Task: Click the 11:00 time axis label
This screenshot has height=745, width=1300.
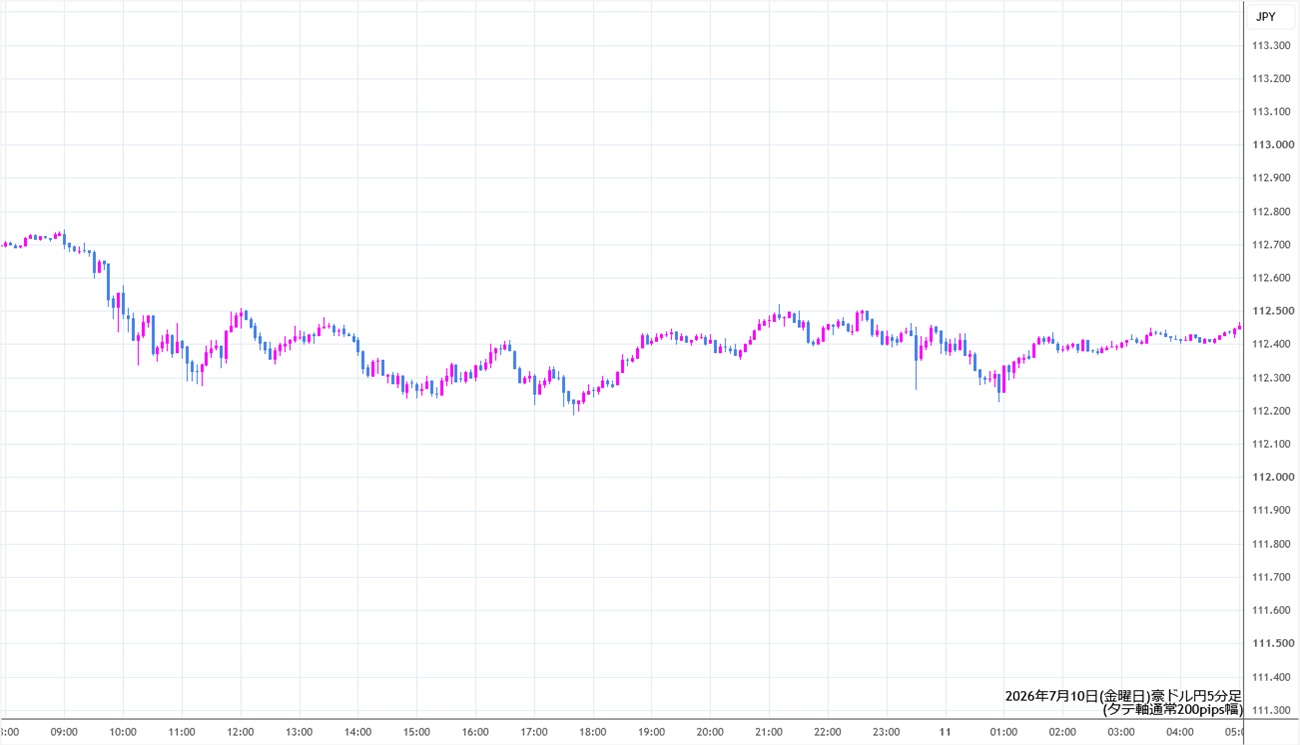Action: [182, 732]
